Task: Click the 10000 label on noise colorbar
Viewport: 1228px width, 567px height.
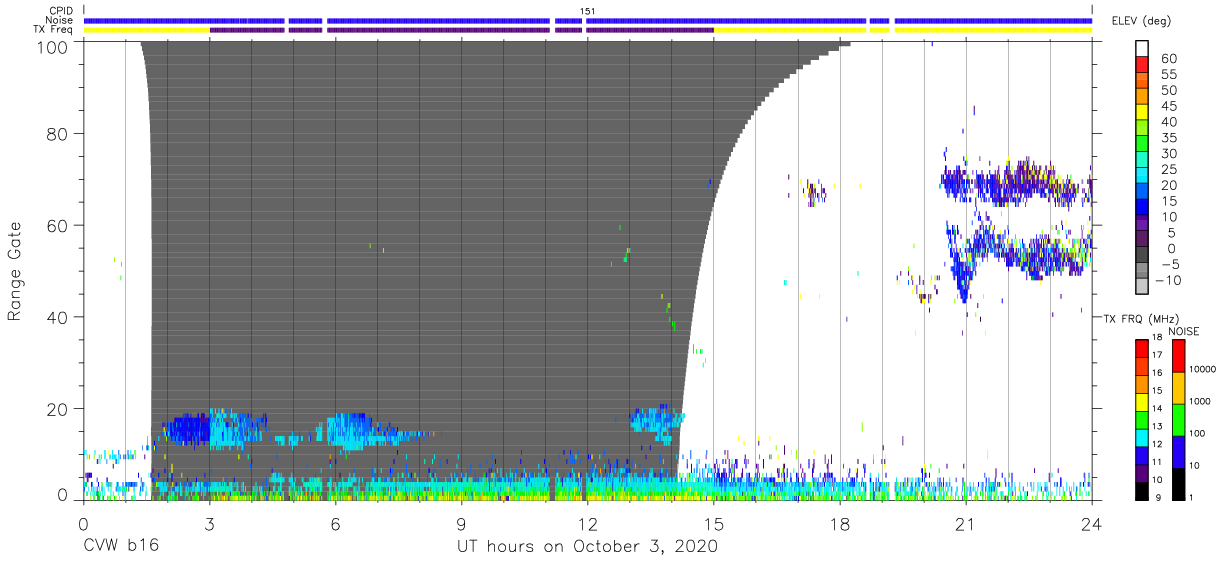Action: click(x=1203, y=369)
